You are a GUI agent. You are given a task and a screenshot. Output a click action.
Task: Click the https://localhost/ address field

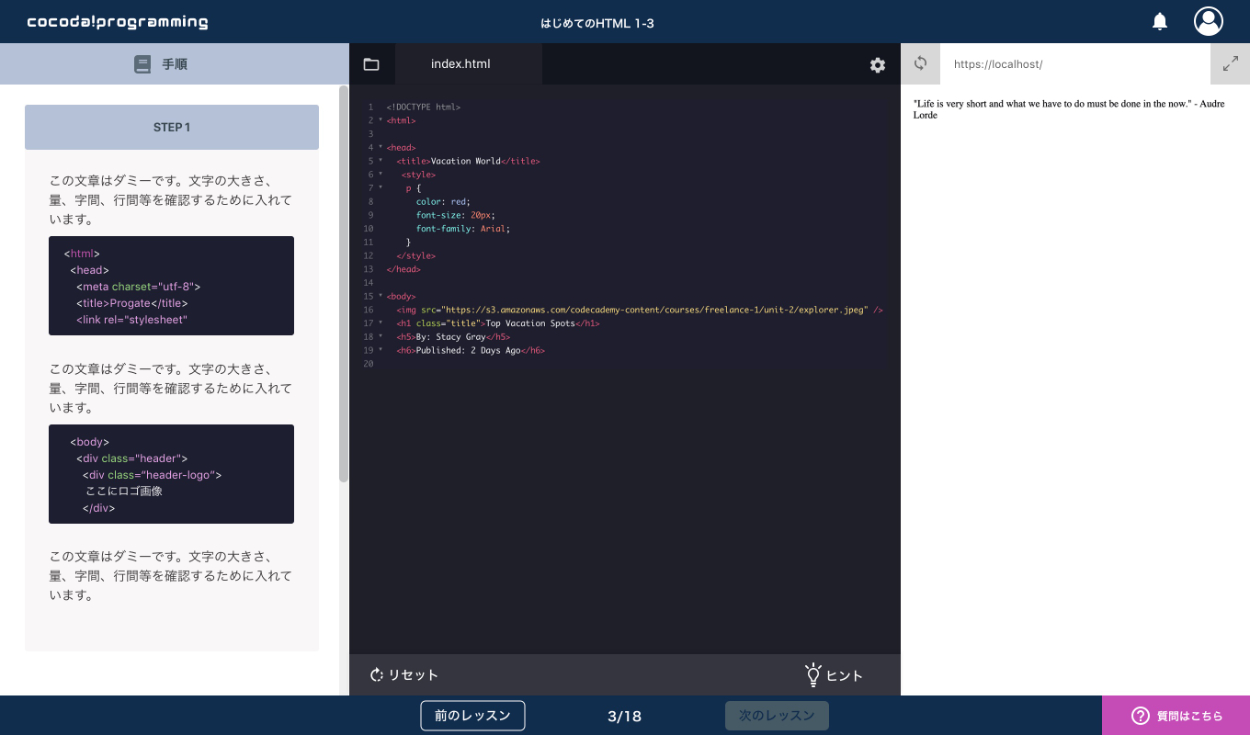1074,64
